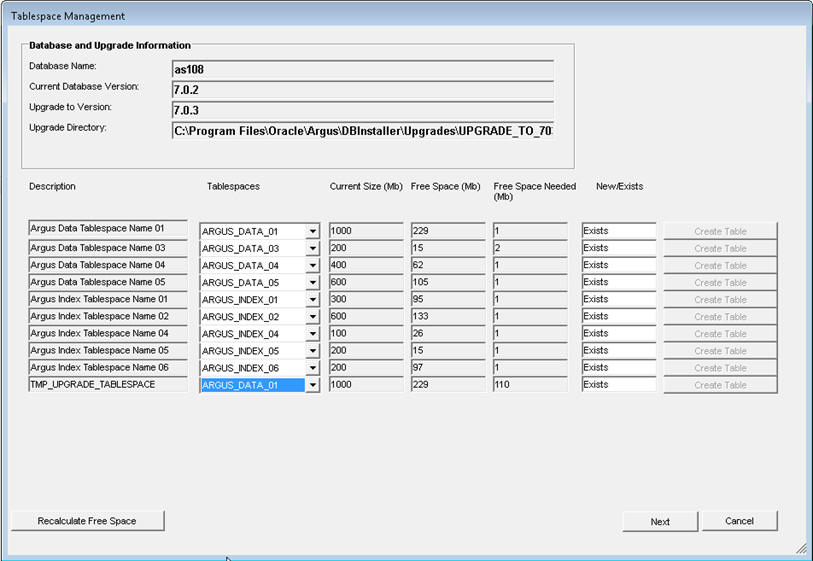813x561 pixels.
Task: Click the Tablespace Management title bar
Action: point(406,16)
